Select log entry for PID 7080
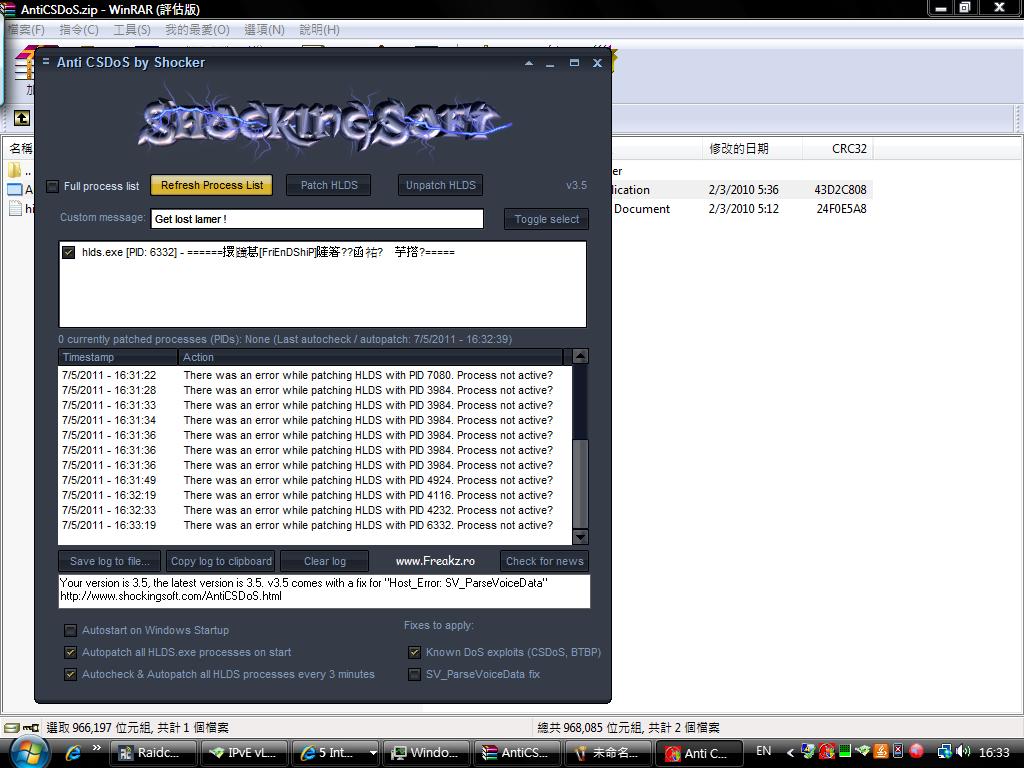 coord(314,375)
